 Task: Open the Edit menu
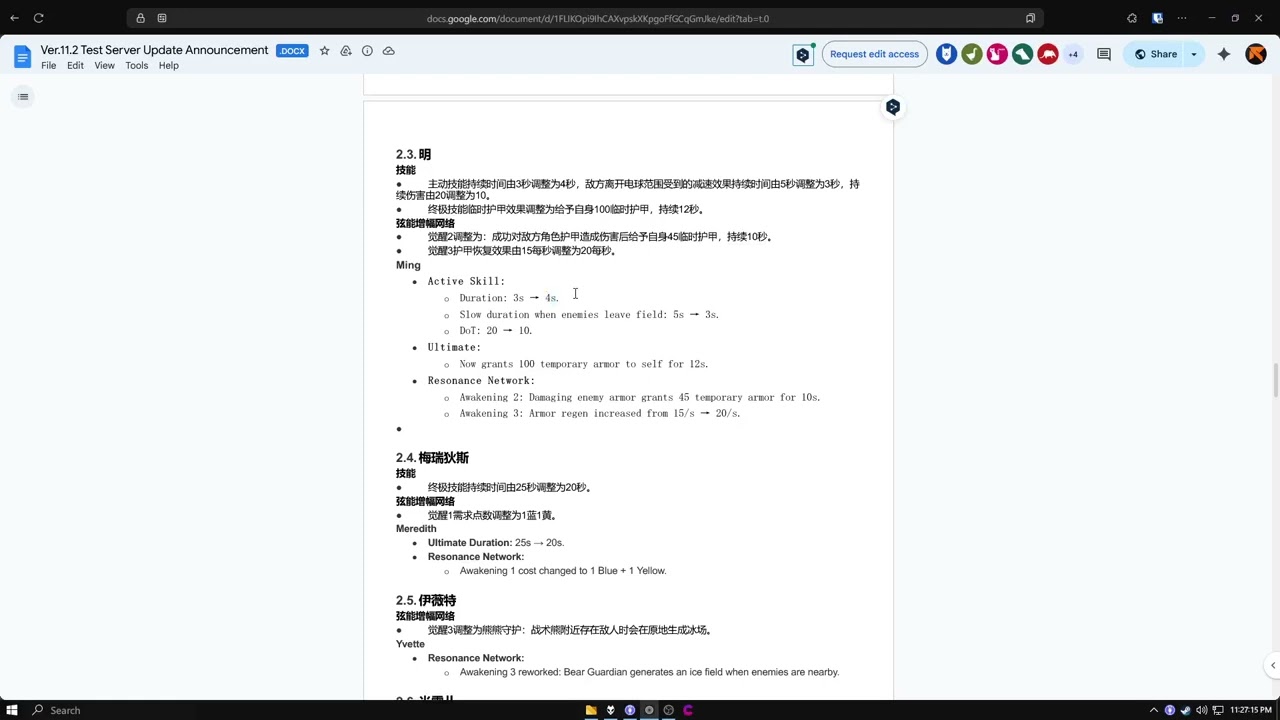(75, 66)
